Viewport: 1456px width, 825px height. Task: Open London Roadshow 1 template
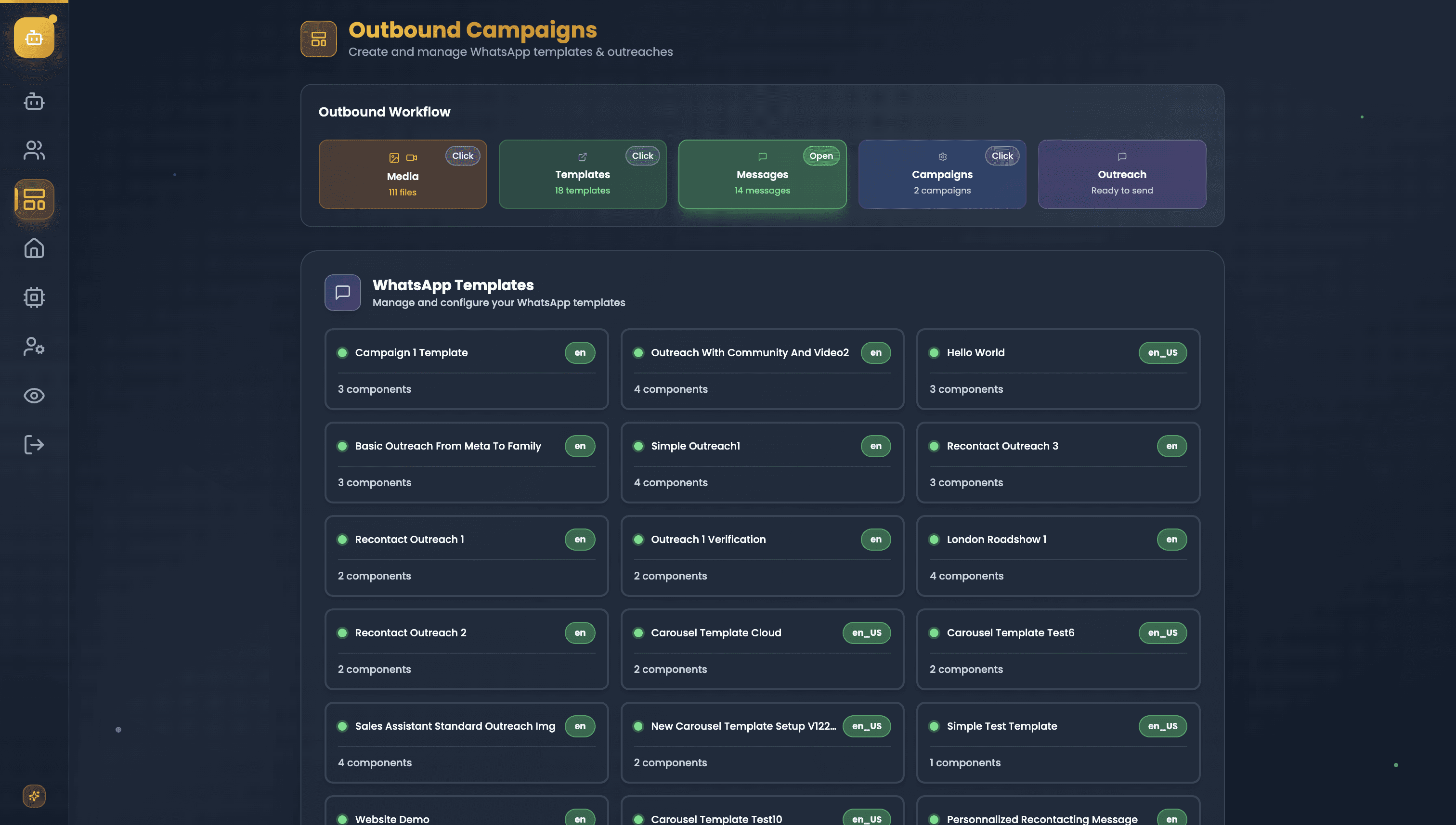[1057, 556]
